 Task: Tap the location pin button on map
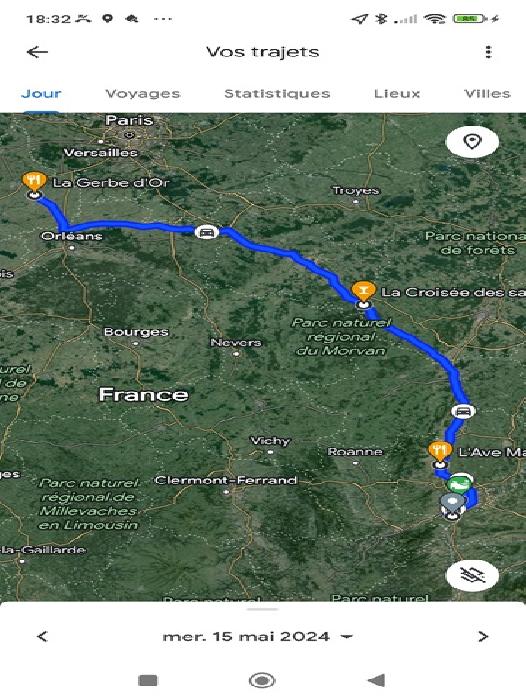pyautogui.click(x=472, y=142)
